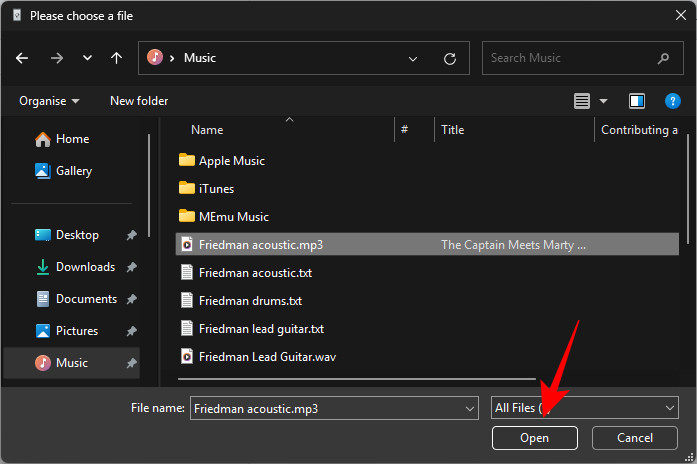Expand the All Files type dropdown
Viewport: 697px width, 464px height.
click(x=670, y=408)
